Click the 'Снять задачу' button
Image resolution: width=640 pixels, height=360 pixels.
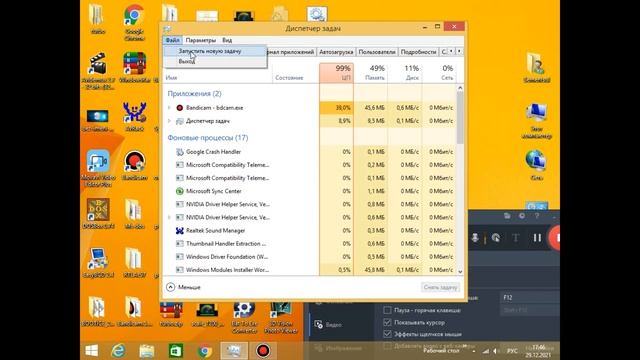click(440, 287)
